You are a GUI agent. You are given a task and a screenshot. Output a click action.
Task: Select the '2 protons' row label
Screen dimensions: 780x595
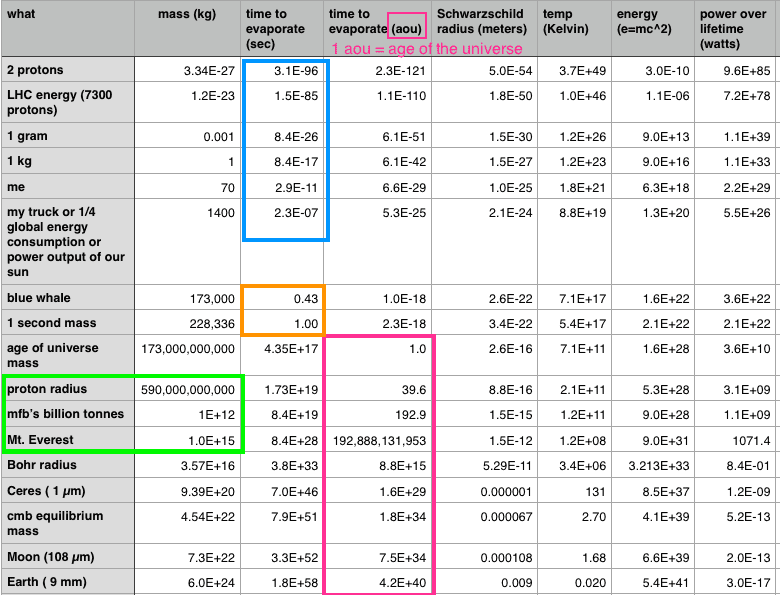(x=68, y=70)
